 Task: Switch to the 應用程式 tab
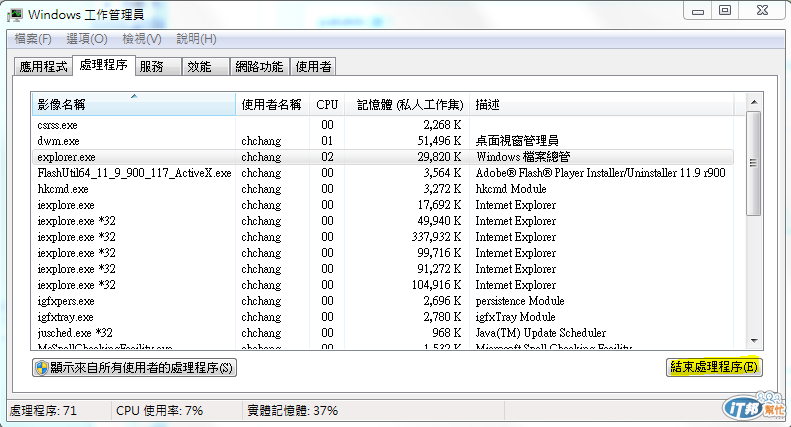click(x=43, y=67)
